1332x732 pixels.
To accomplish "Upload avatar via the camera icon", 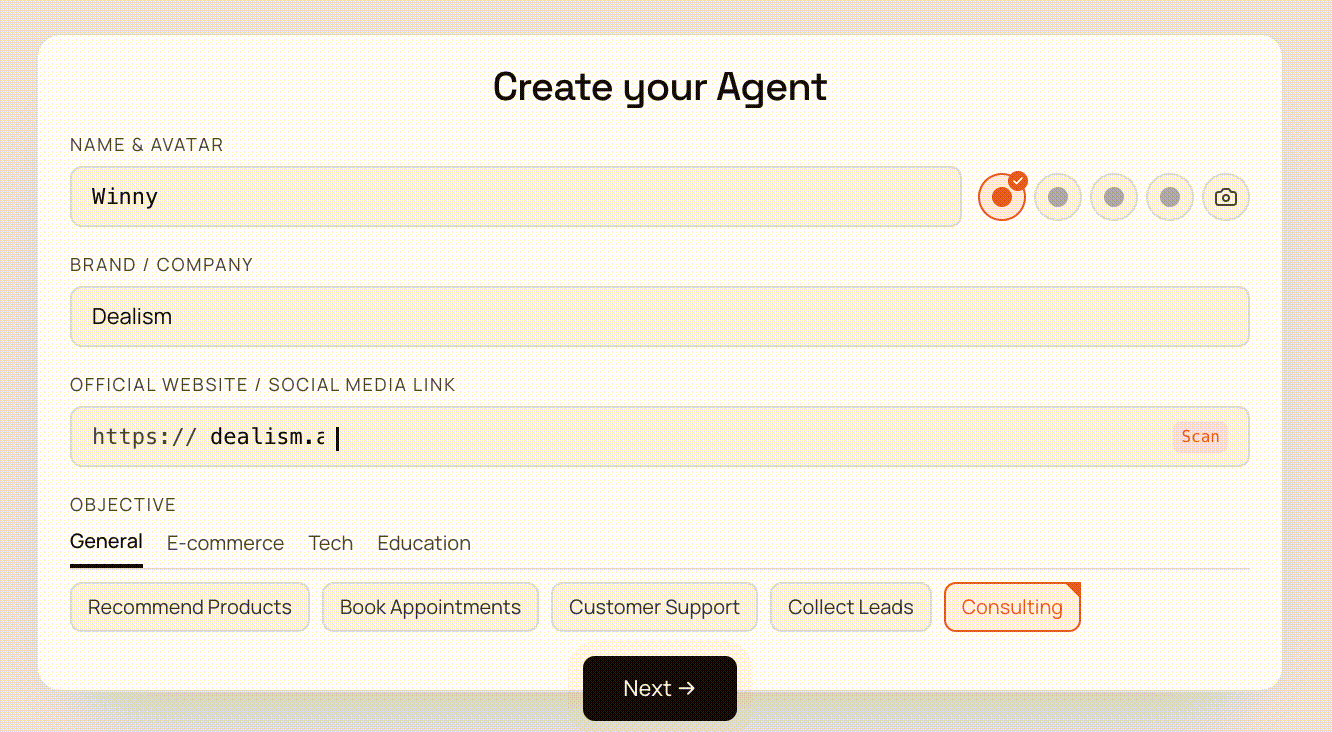I will coord(1226,197).
